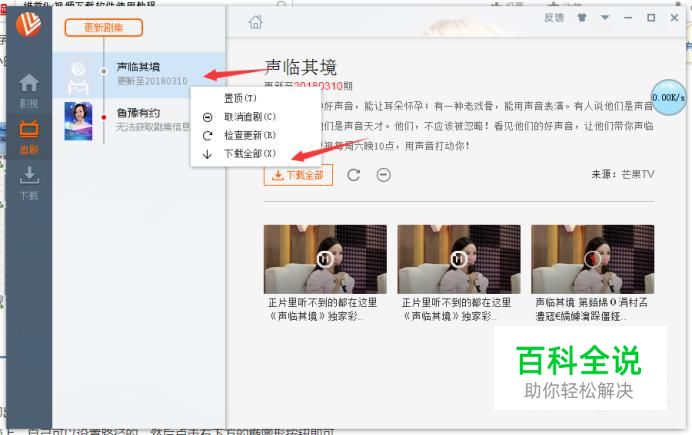Switch to the 追剧 section in sidebar
This screenshot has height=435, width=692.
[x=29, y=137]
